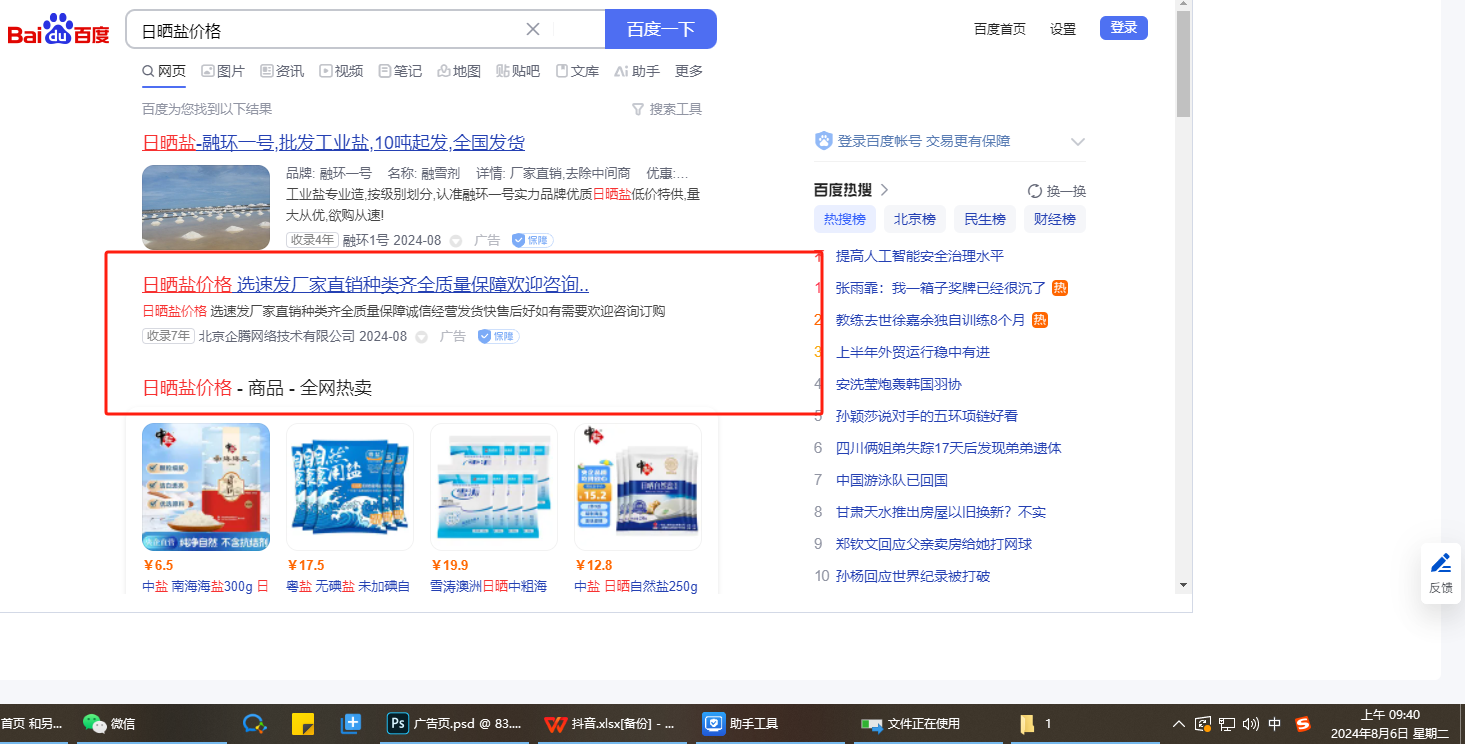The image size is (1465, 744).
Task: Open the Ai 助手 tab
Action: pyautogui.click(x=637, y=71)
